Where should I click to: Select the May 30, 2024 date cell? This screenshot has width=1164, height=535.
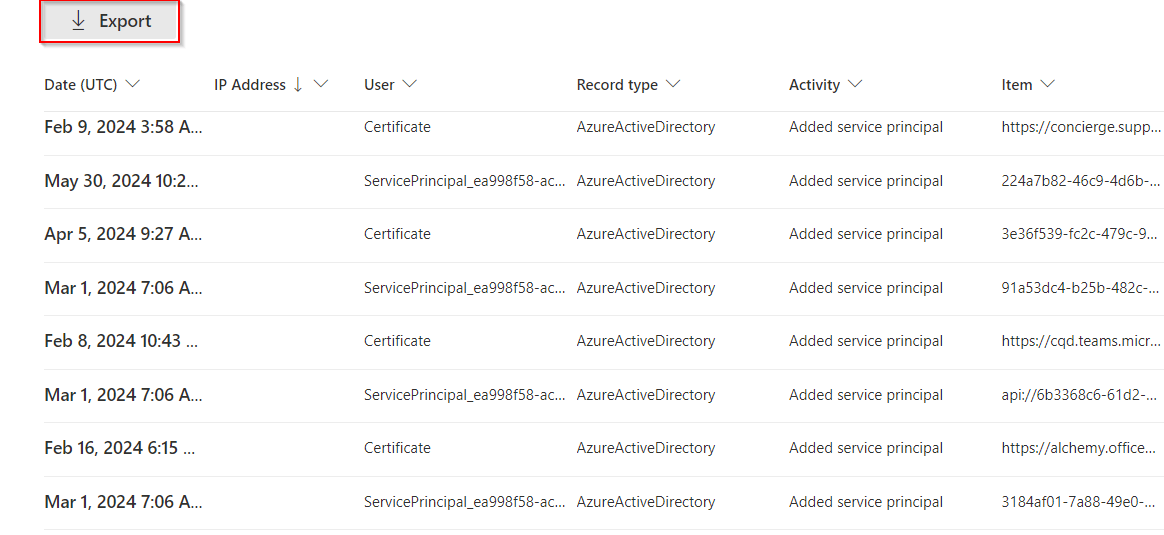point(123,181)
